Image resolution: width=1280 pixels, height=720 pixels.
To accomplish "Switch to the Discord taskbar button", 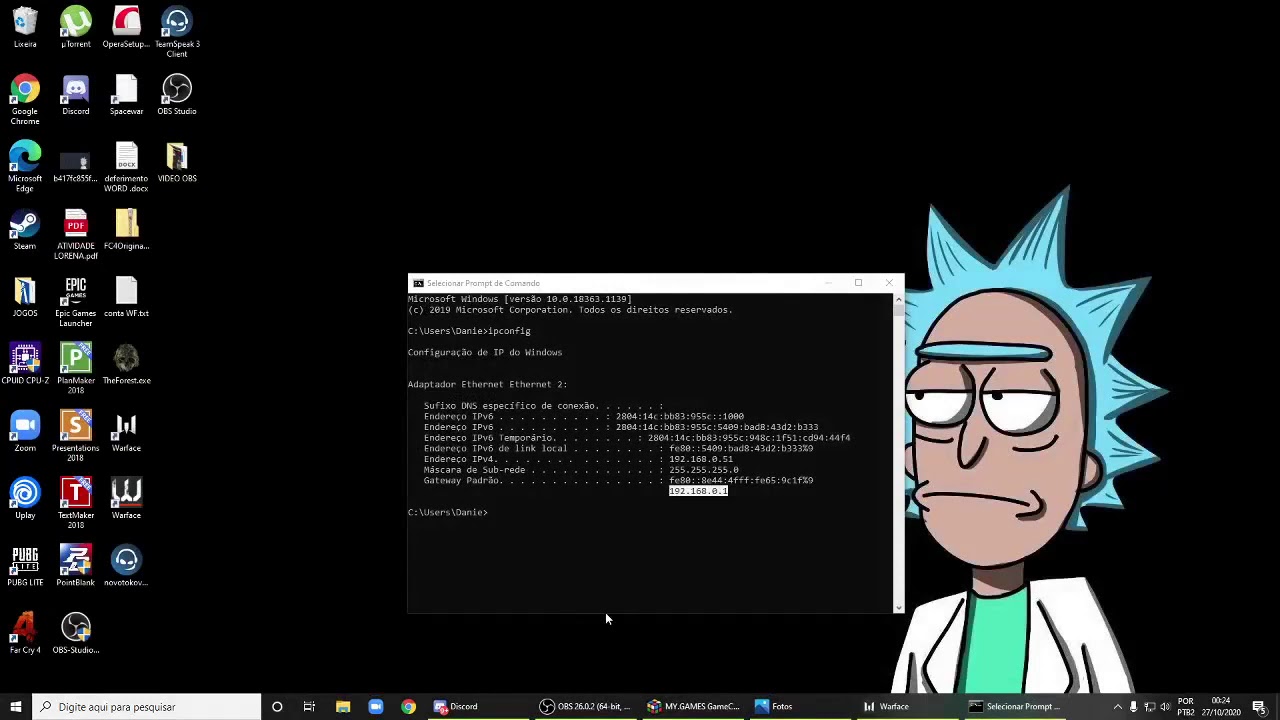I will coord(478,707).
